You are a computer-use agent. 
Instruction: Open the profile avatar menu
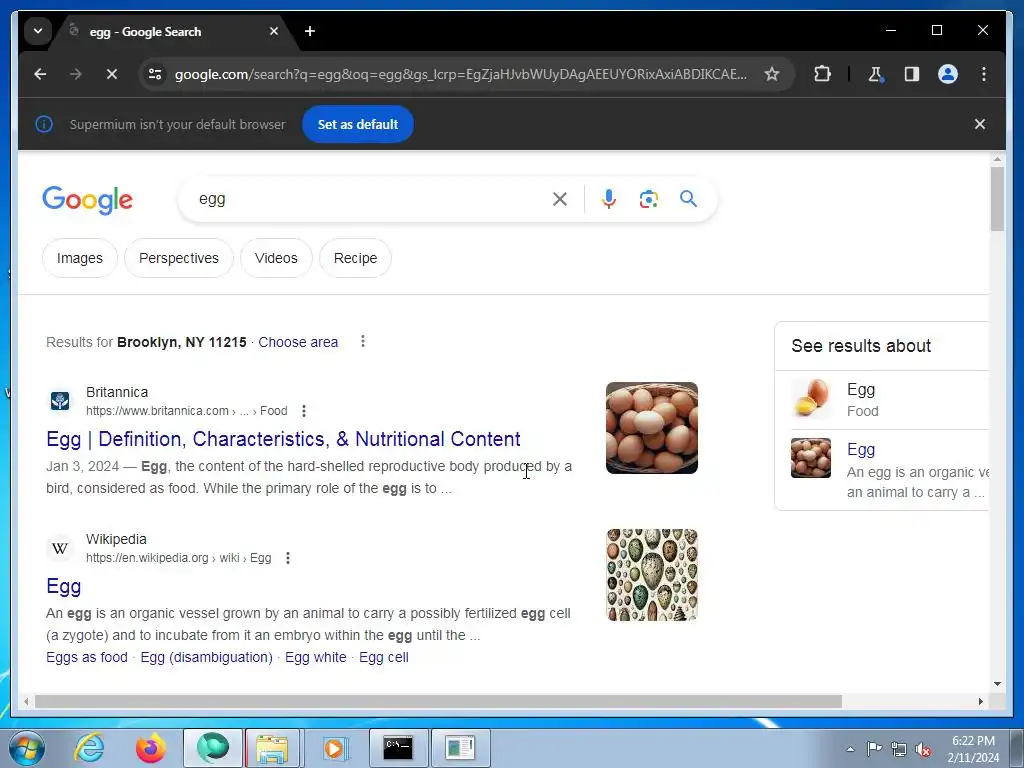948,74
